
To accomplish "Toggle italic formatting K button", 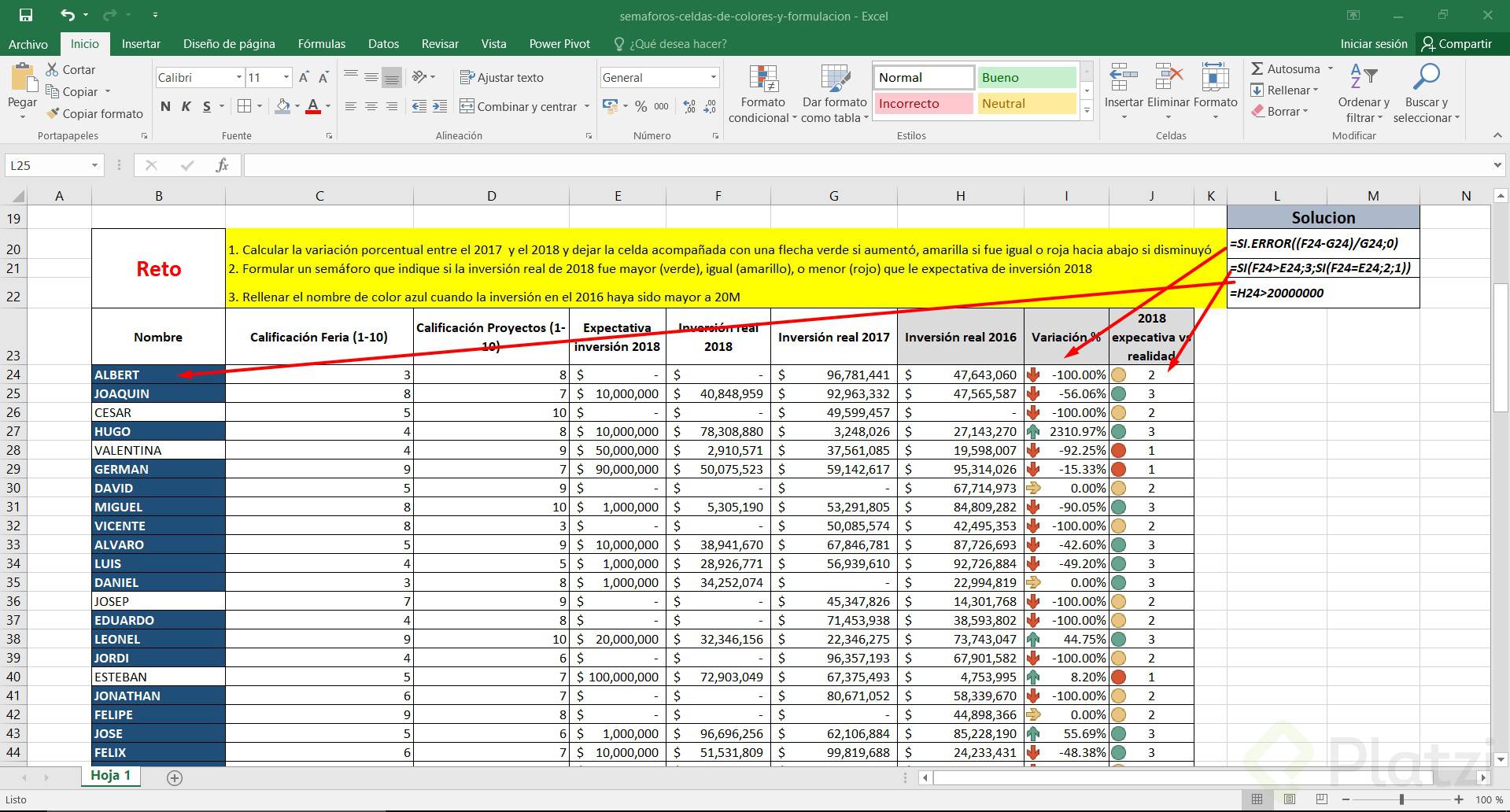I will point(186,106).
